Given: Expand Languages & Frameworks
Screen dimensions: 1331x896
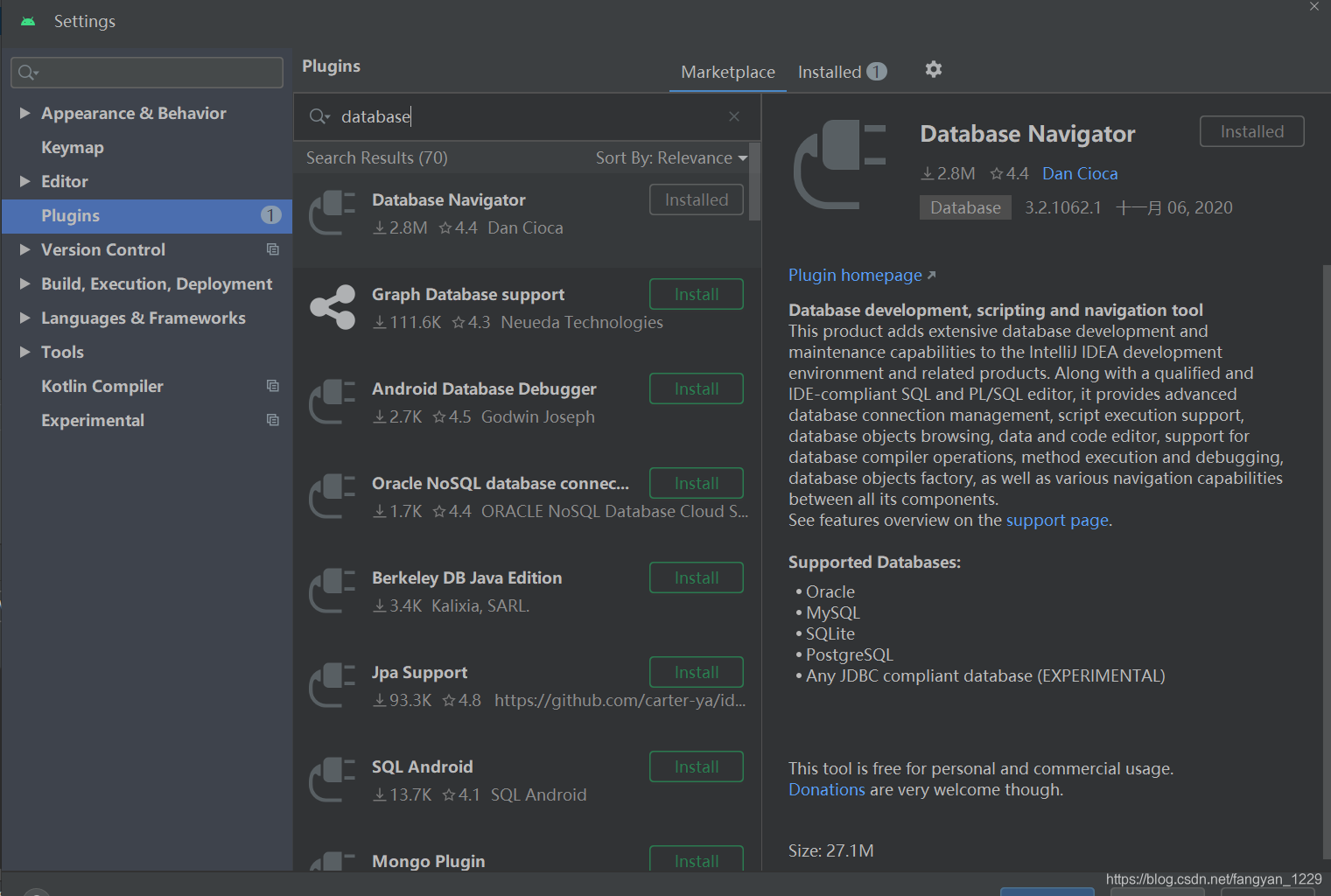Looking at the screenshot, I should [25, 318].
